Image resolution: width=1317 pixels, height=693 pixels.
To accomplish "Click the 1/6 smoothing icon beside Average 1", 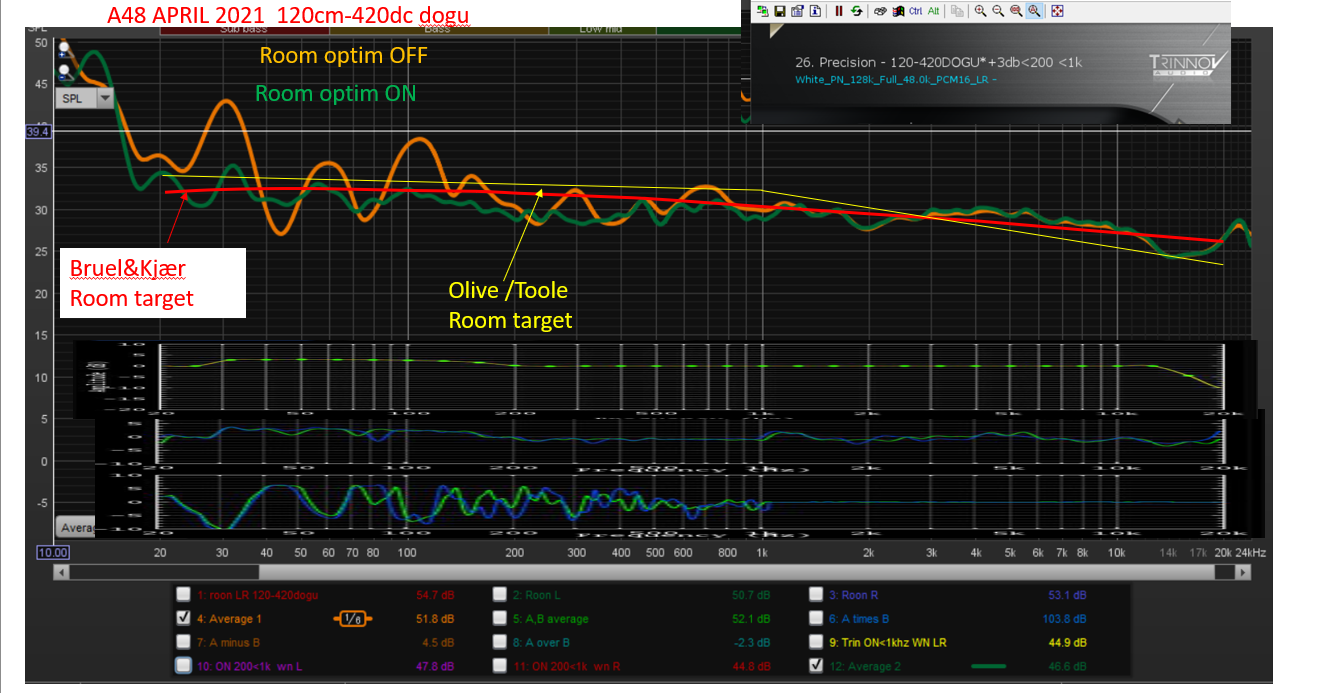I will pyautogui.click(x=352, y=619).
